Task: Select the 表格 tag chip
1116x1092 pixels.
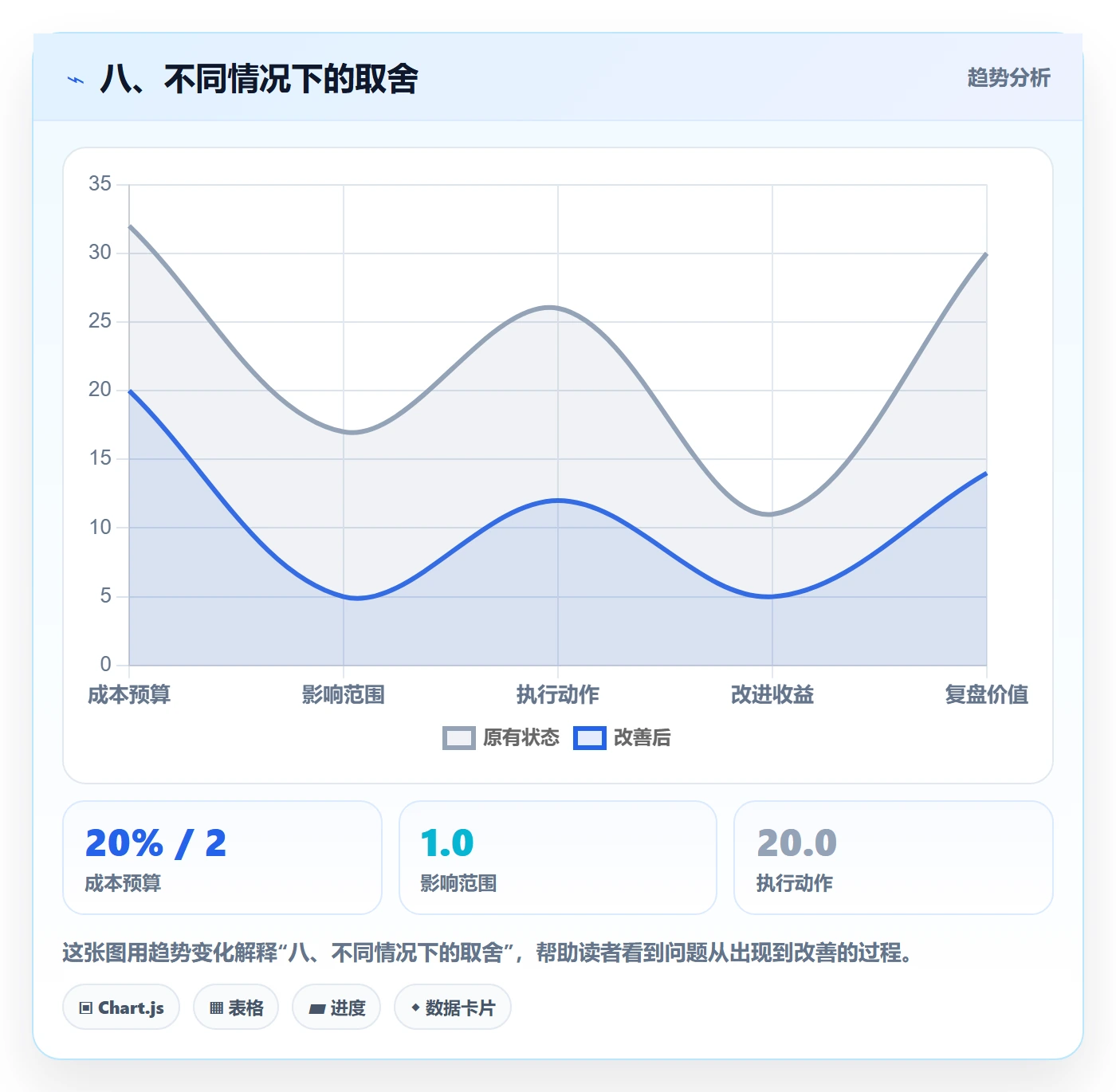Action: coord(236,1008)
